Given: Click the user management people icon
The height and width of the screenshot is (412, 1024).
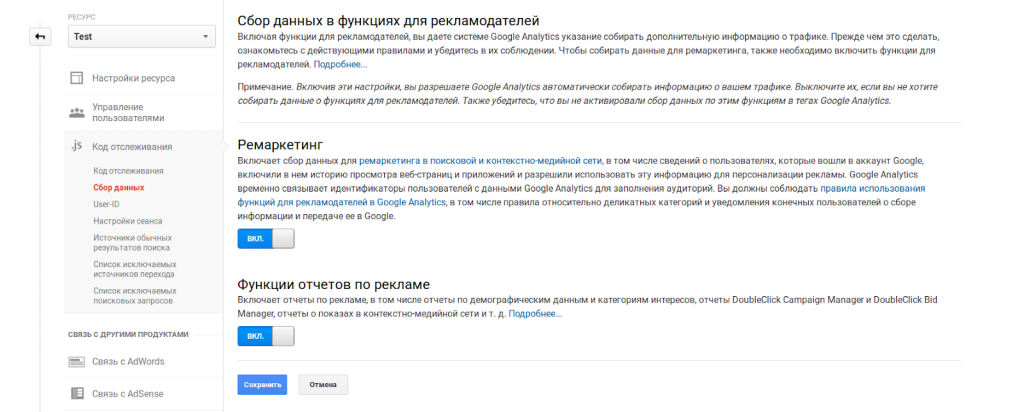Looking at the screenshot, I should click(x=77, y=112).
